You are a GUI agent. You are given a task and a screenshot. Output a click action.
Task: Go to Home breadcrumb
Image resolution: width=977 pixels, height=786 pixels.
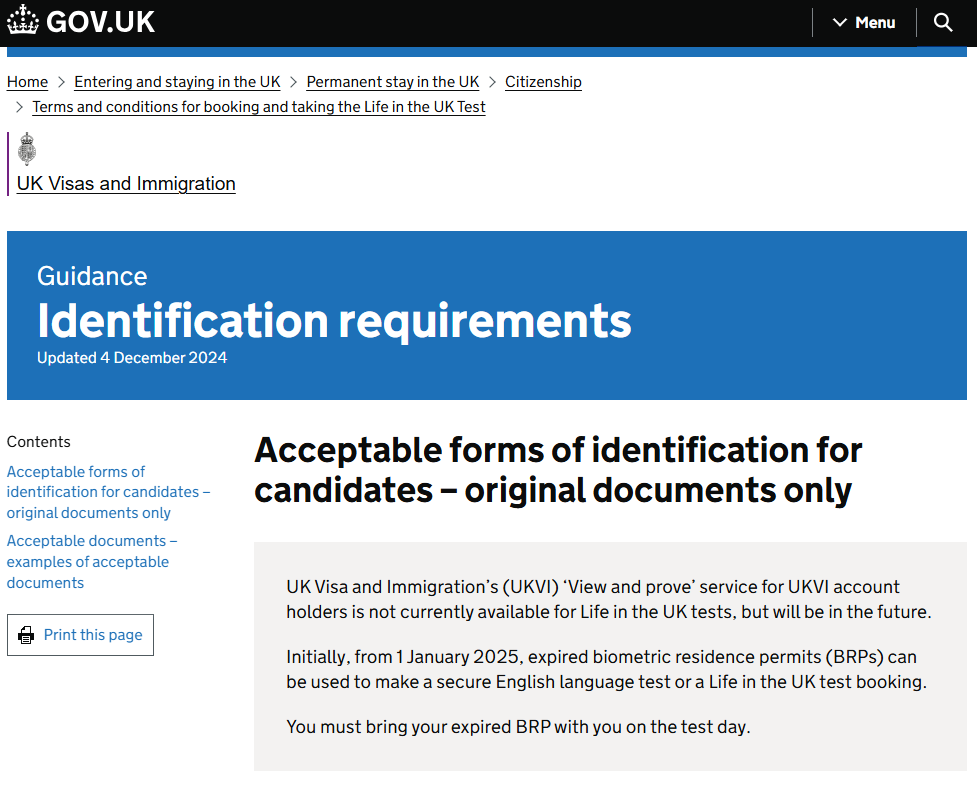(27, 82)
